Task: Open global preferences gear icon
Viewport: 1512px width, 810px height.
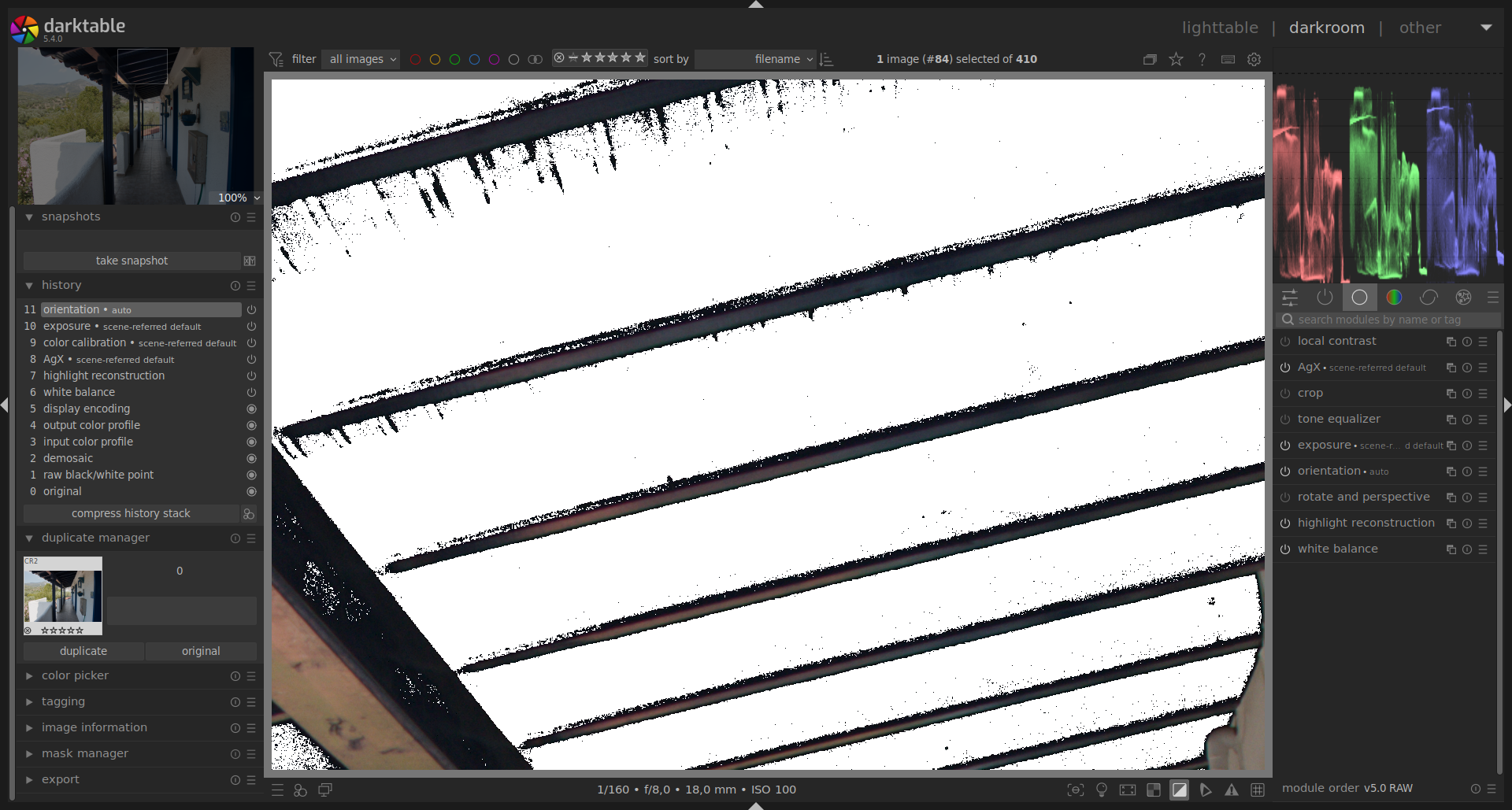Action: coord(1254,59)
